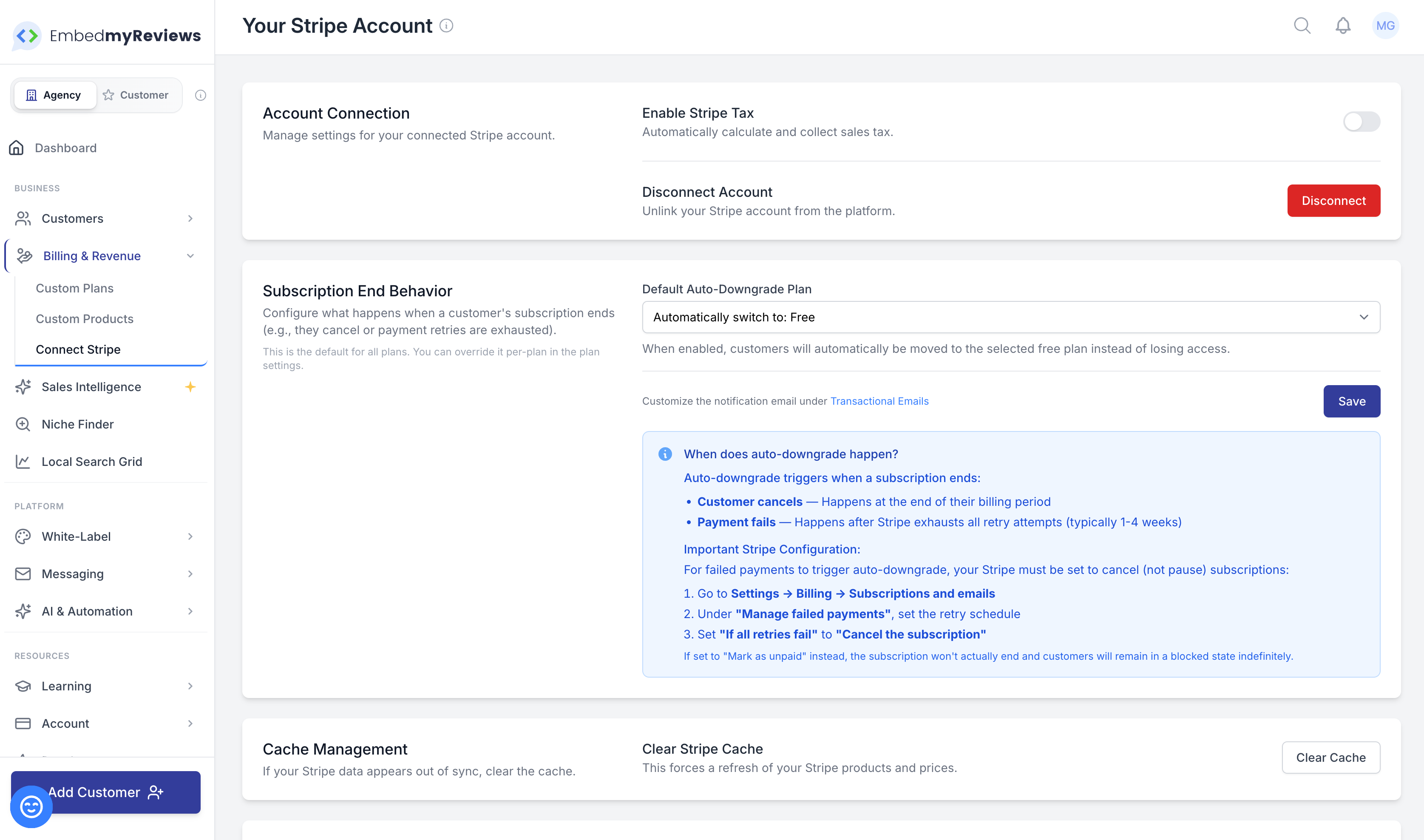The height and width of the screenshot is (840, 1424).
Task: Click the red Disconnect button
Action: tap(1333, 200)
